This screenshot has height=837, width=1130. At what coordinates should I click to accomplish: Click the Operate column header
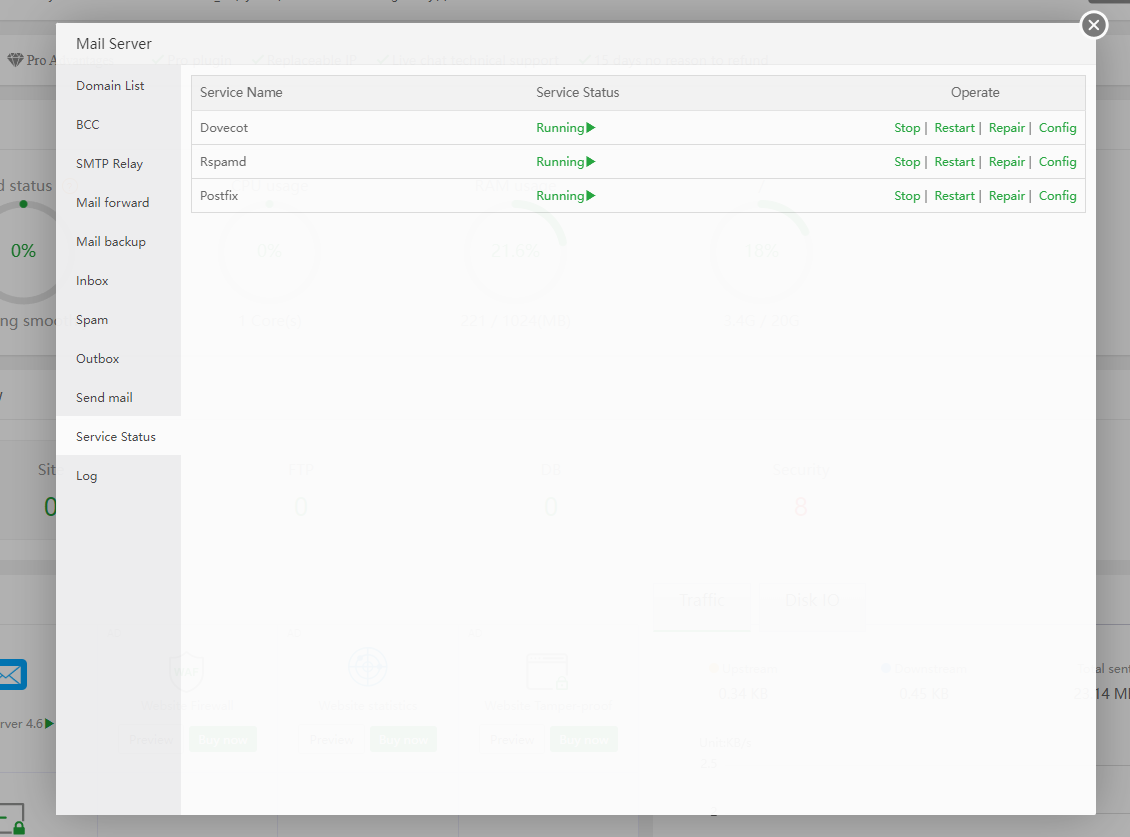click(975, 92)
